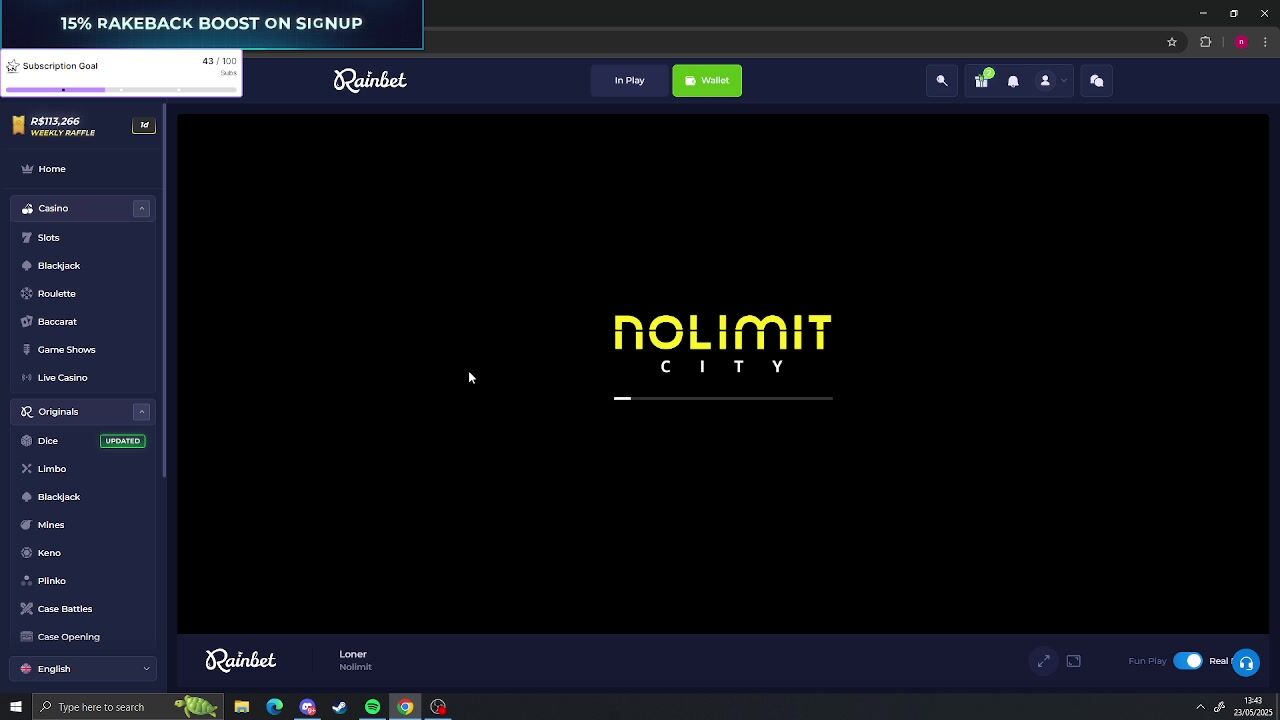Open the Casino Blackjack entry under Slots
Viewport: 1280px width, 720px height.
59,266
